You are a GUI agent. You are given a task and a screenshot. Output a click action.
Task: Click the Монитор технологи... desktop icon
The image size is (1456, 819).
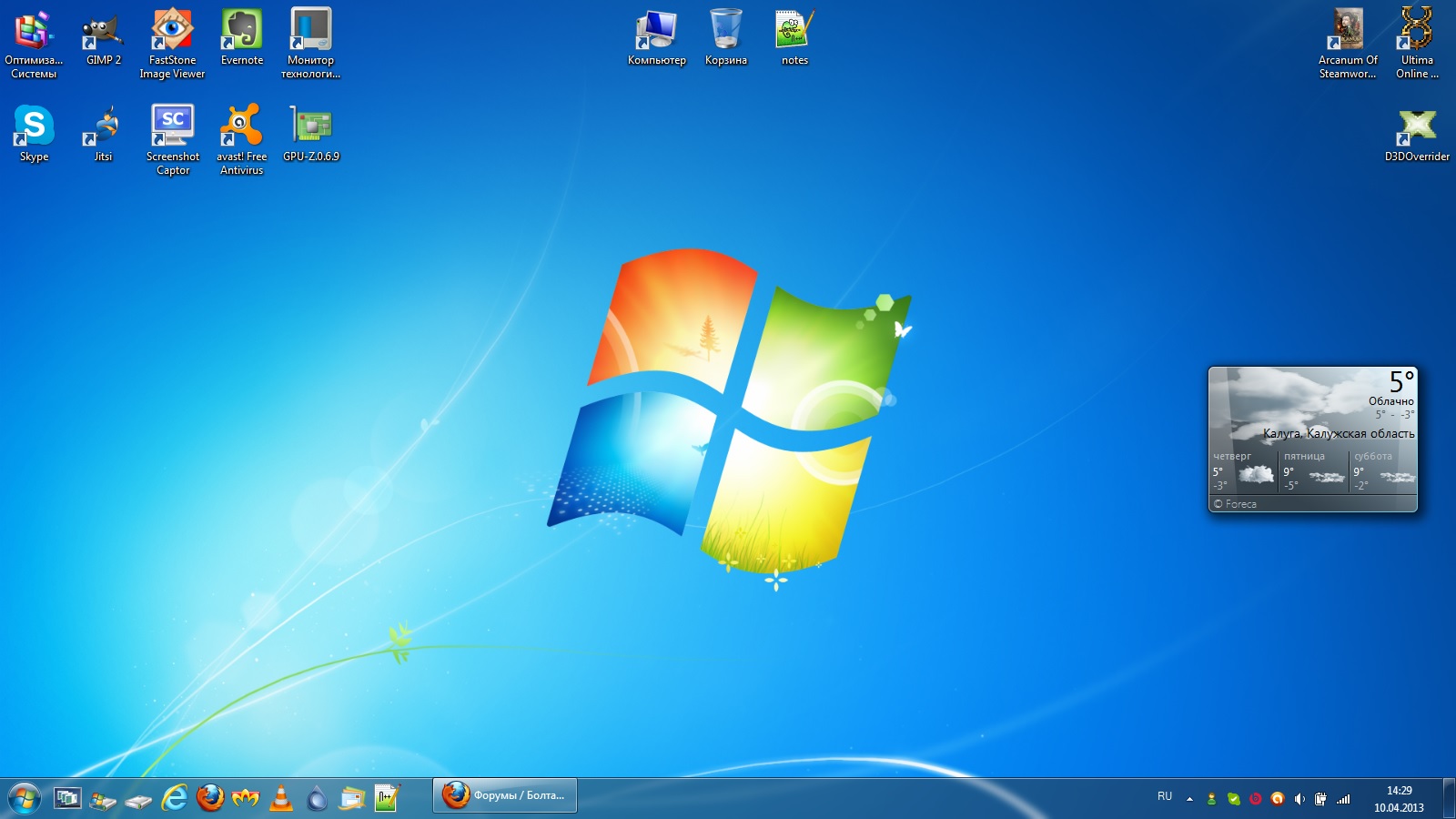(310, 44)
